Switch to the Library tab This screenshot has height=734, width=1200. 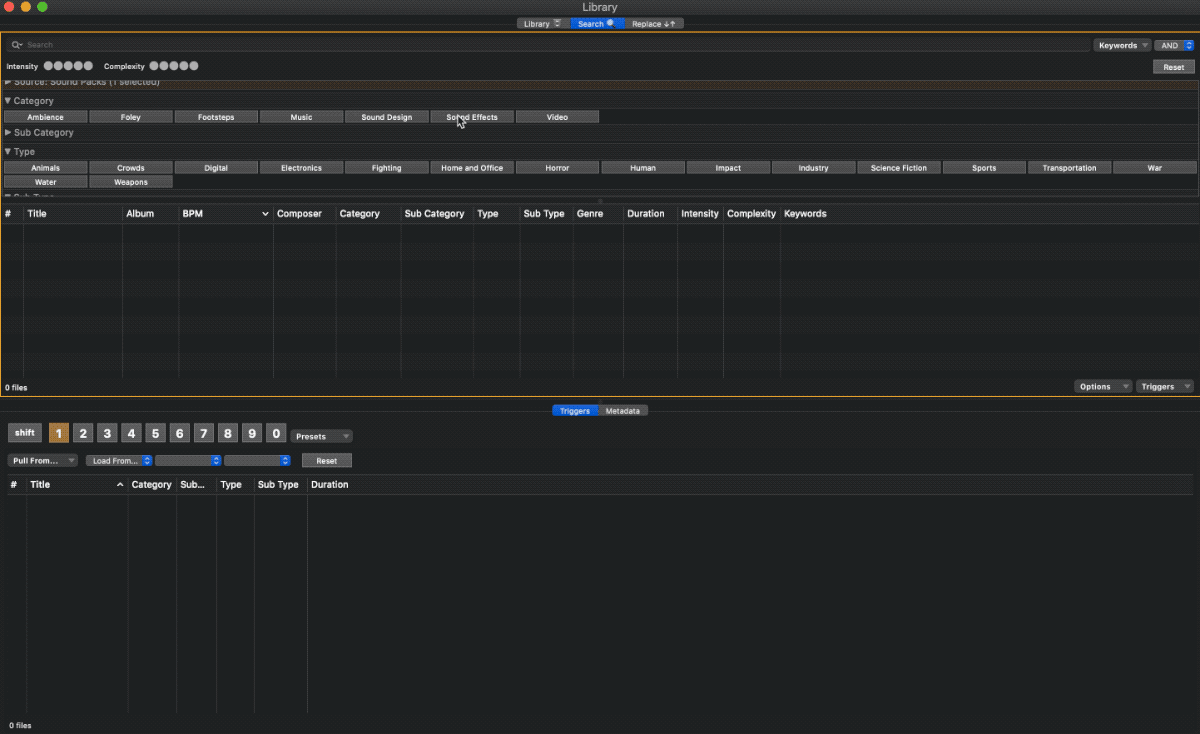tap(543, 23)
